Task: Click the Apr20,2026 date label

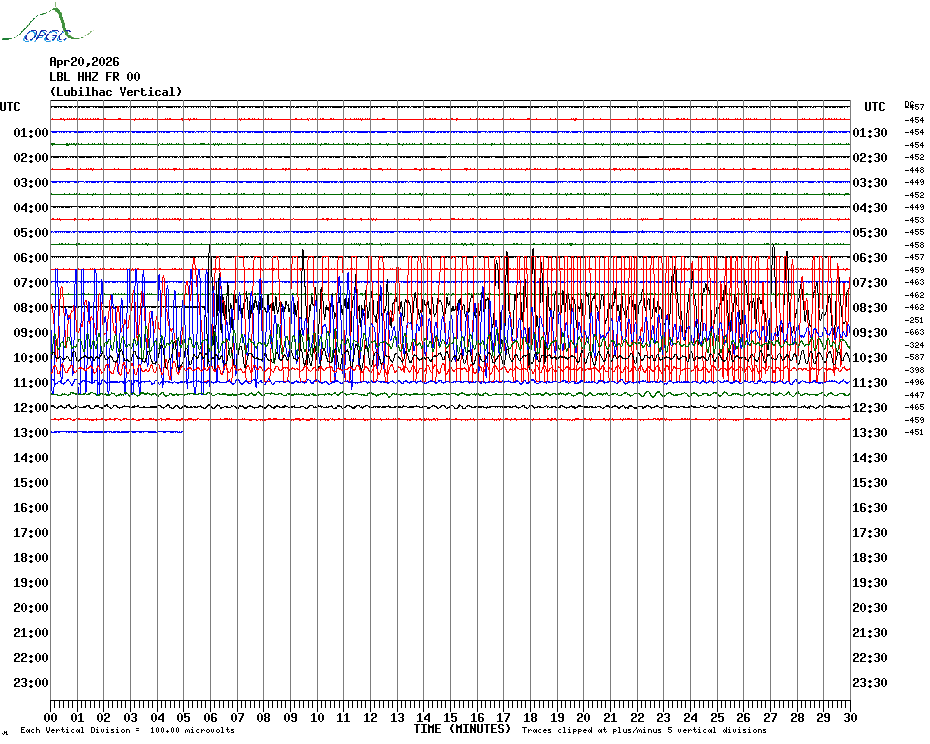Action: point(84,62)
